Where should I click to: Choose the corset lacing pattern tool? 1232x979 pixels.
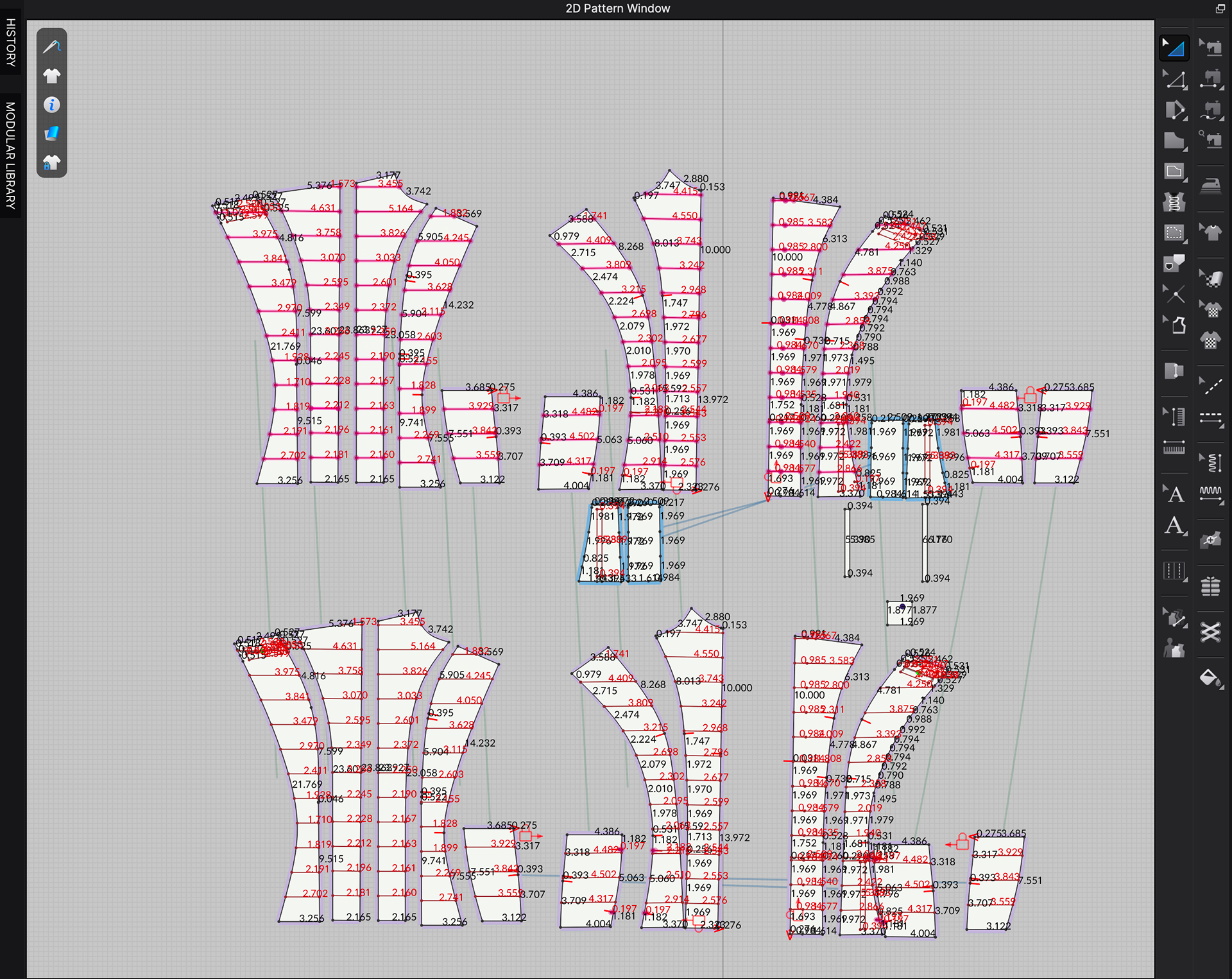(1174, 202)
